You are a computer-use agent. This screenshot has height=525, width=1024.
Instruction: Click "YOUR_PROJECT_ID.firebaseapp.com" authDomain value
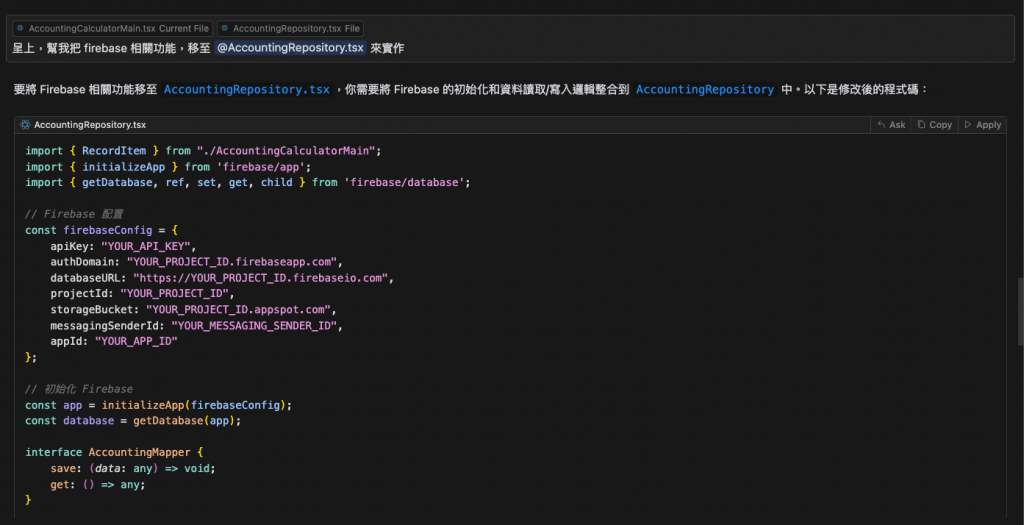coord(232,262)
